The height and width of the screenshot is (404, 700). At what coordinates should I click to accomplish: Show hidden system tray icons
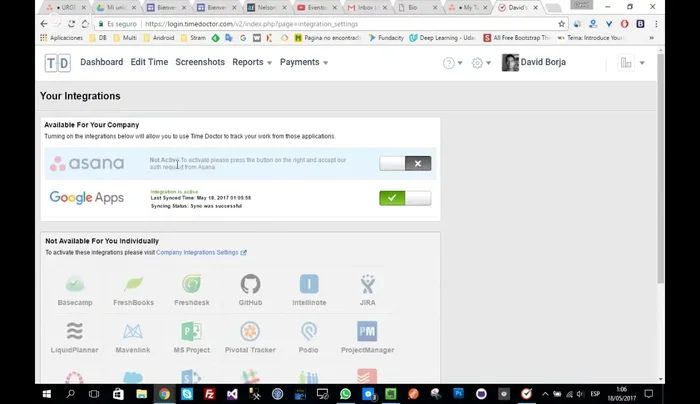coord(545,394)
